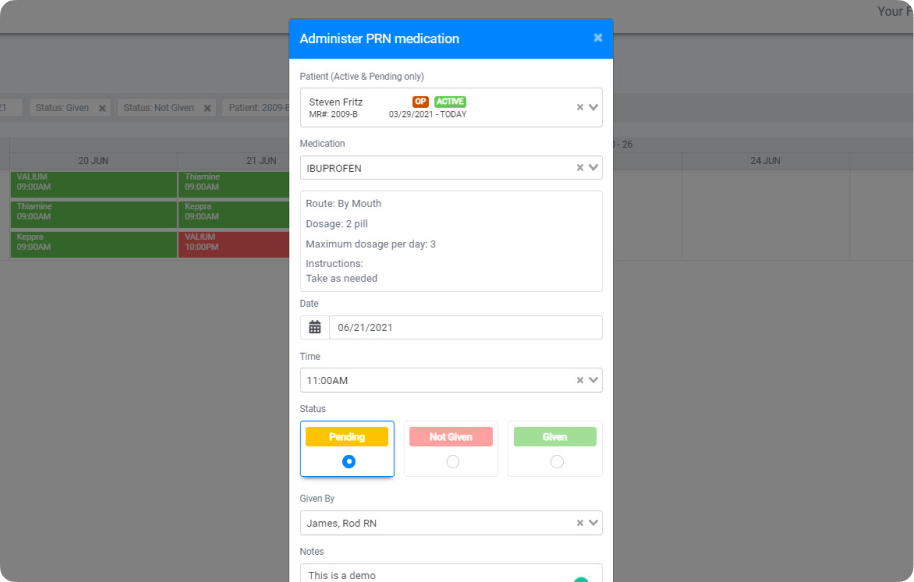Click the yellow Pending status label
The height and width of the screenshot is (582, 914).
pyautogui.click(x=347, y=437)
